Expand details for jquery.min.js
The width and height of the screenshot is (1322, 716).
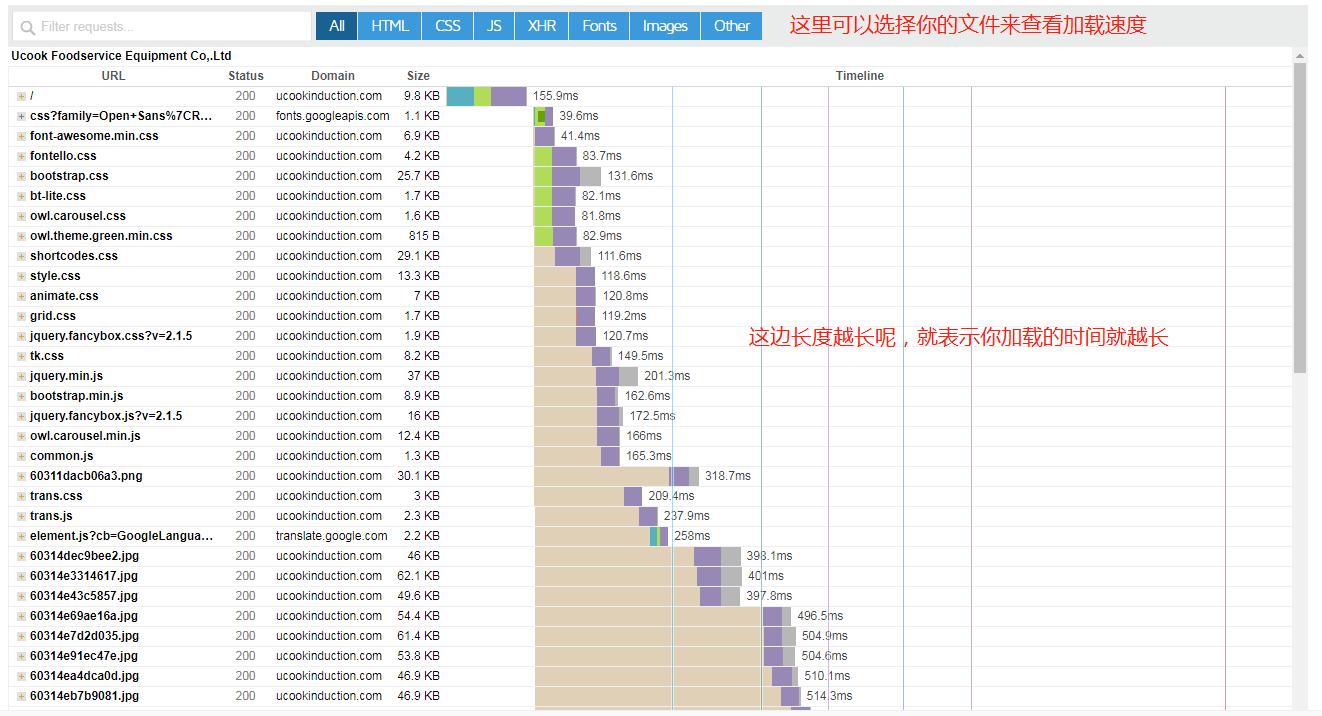click(20, 375)
